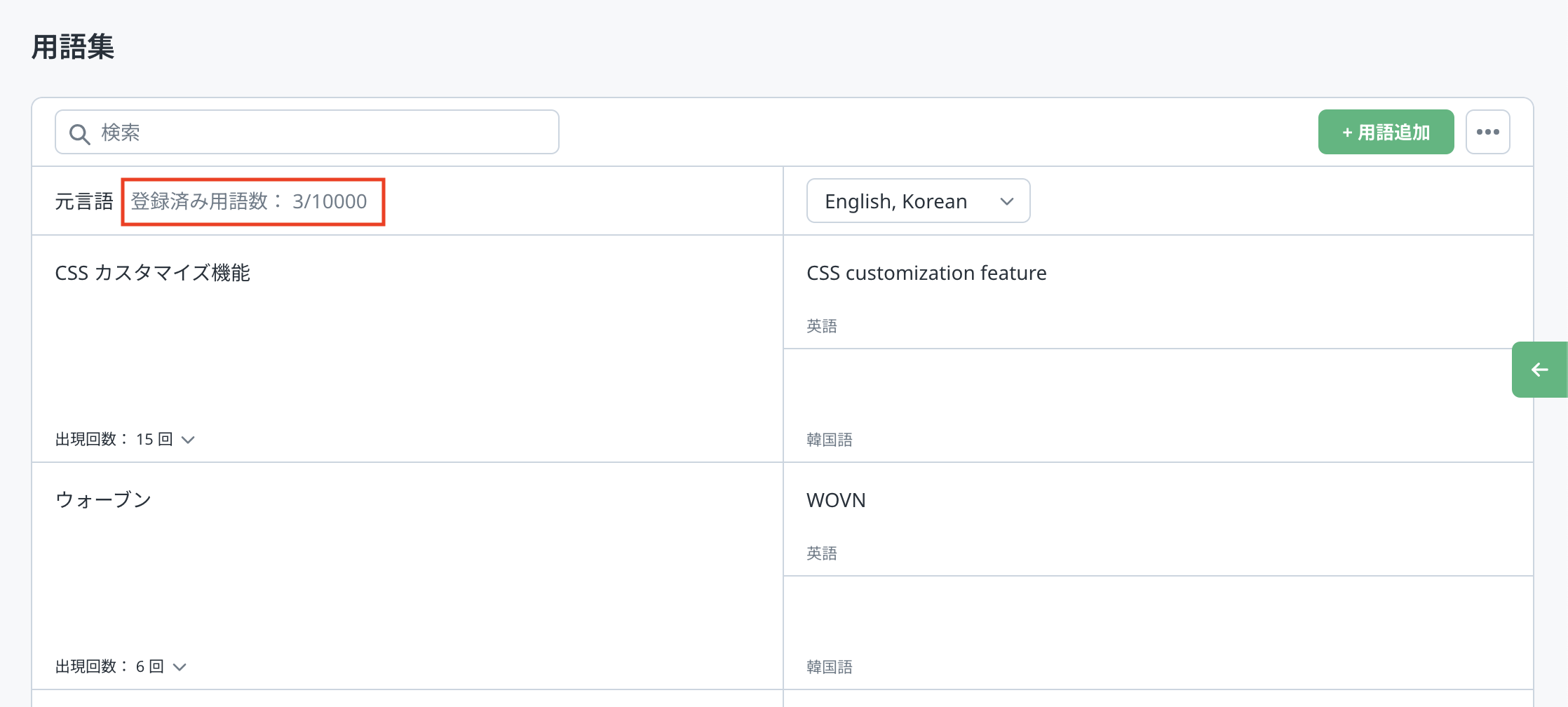Click the green left-arrow side tab
The image size is (1568, 707).
(1539, 370)
